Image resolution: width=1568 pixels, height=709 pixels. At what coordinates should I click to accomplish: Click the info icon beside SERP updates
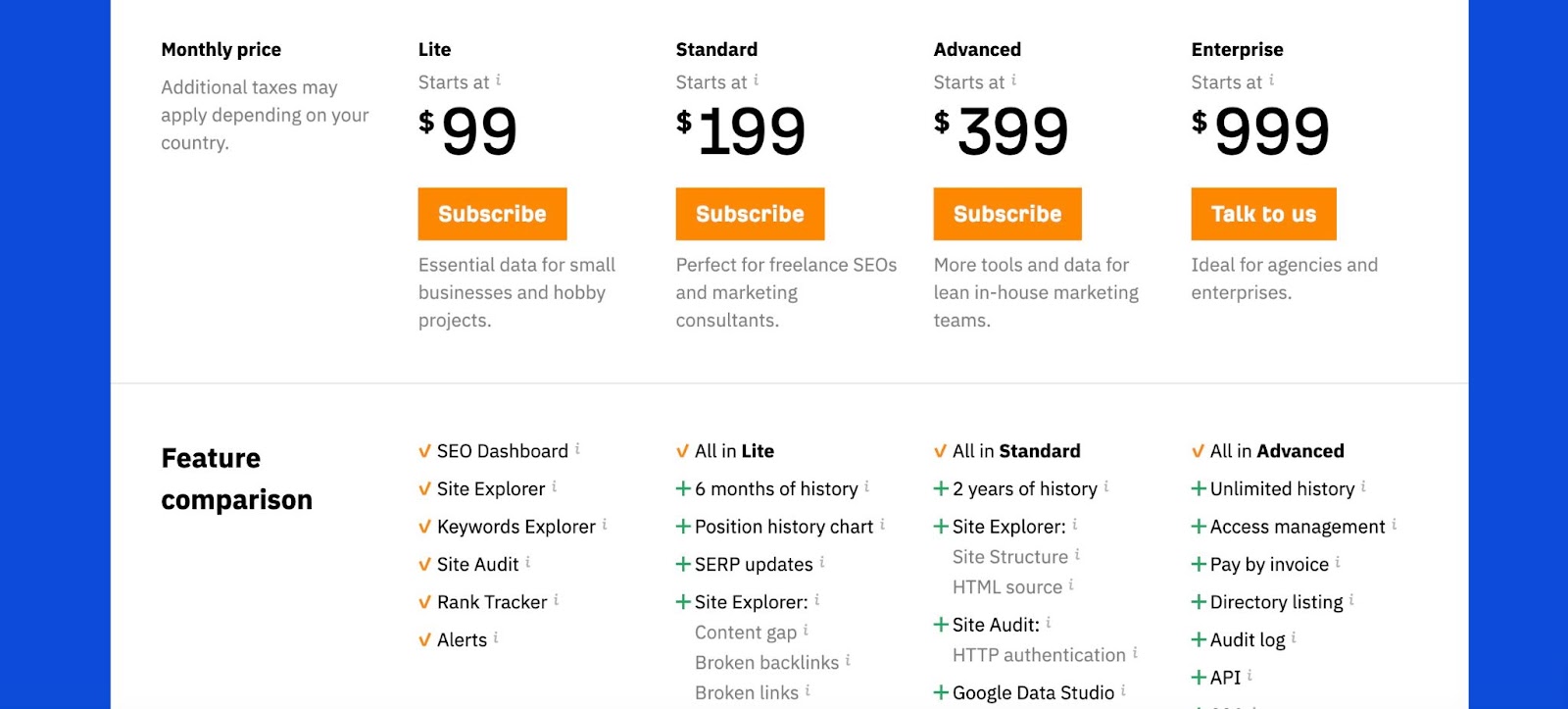coord(822,562)
